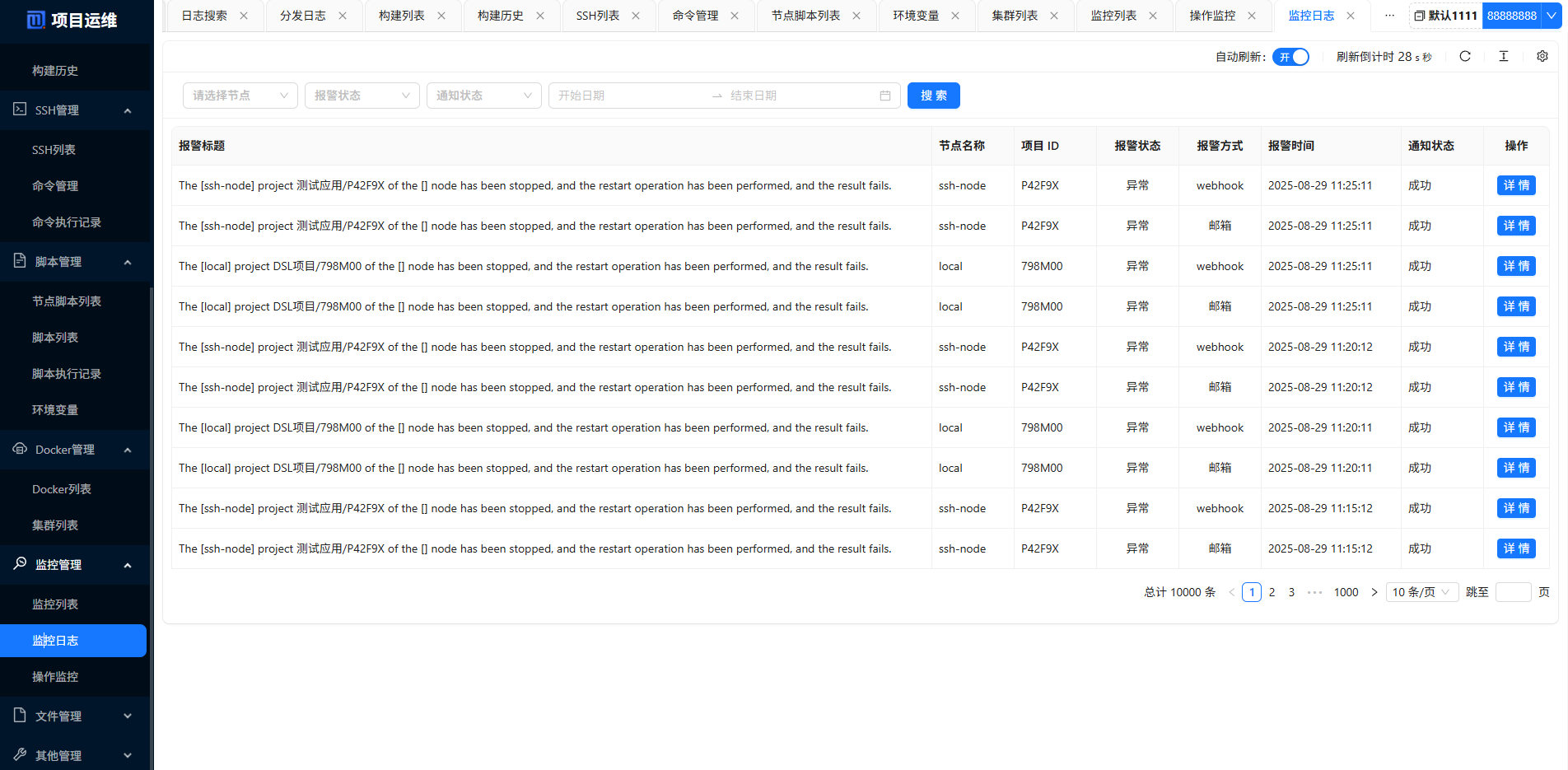1568x770 pixels.
Task: Click the 其他管理 tool icon
Action: point(20,754)
